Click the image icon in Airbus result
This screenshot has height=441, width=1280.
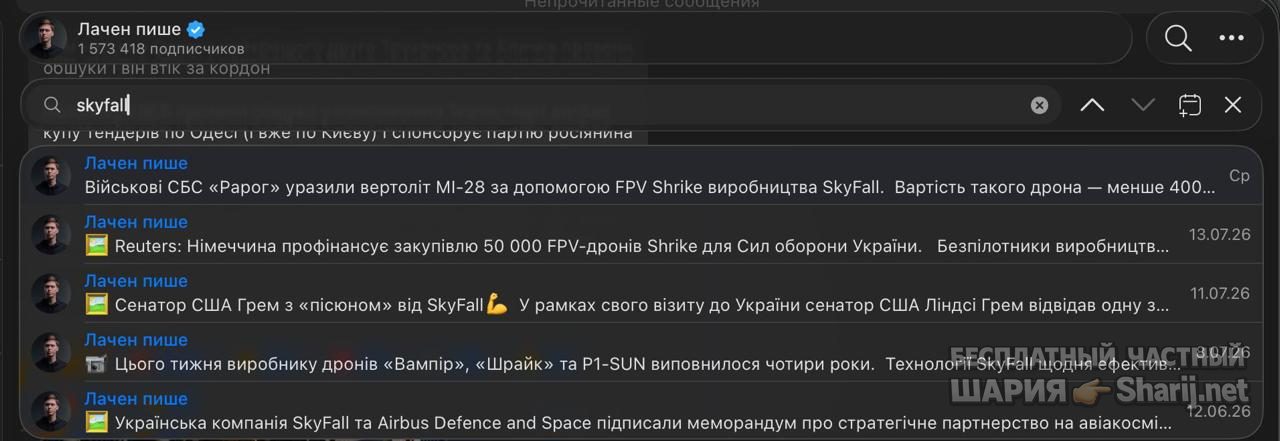pos(96,422)
